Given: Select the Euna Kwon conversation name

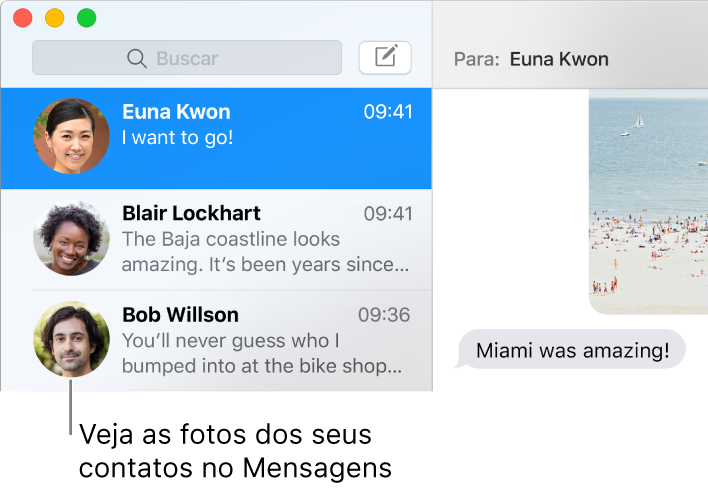Looking at the screenshot, I should [x=176, y=111].
